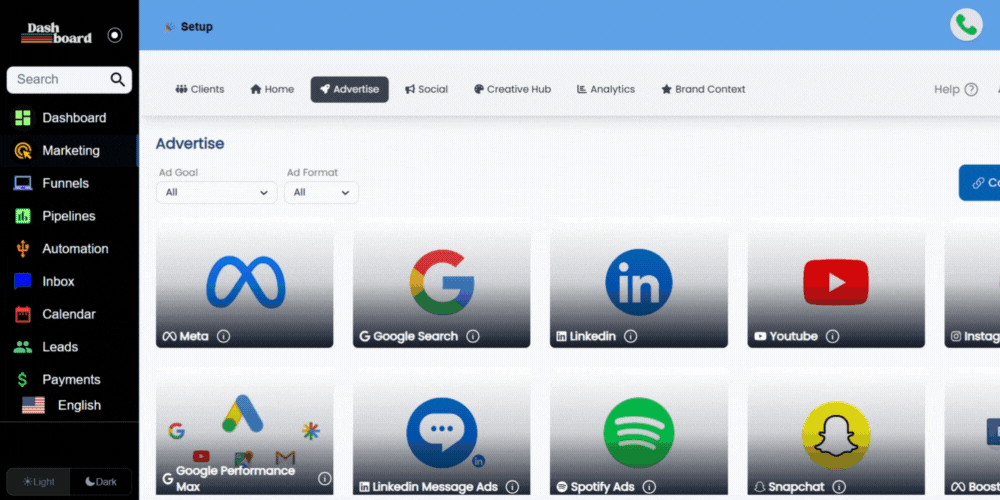Click the search magnifier icon in sidebar
Screen dimensions: 1000x500
pyautogui.click(x=118, y=79)
